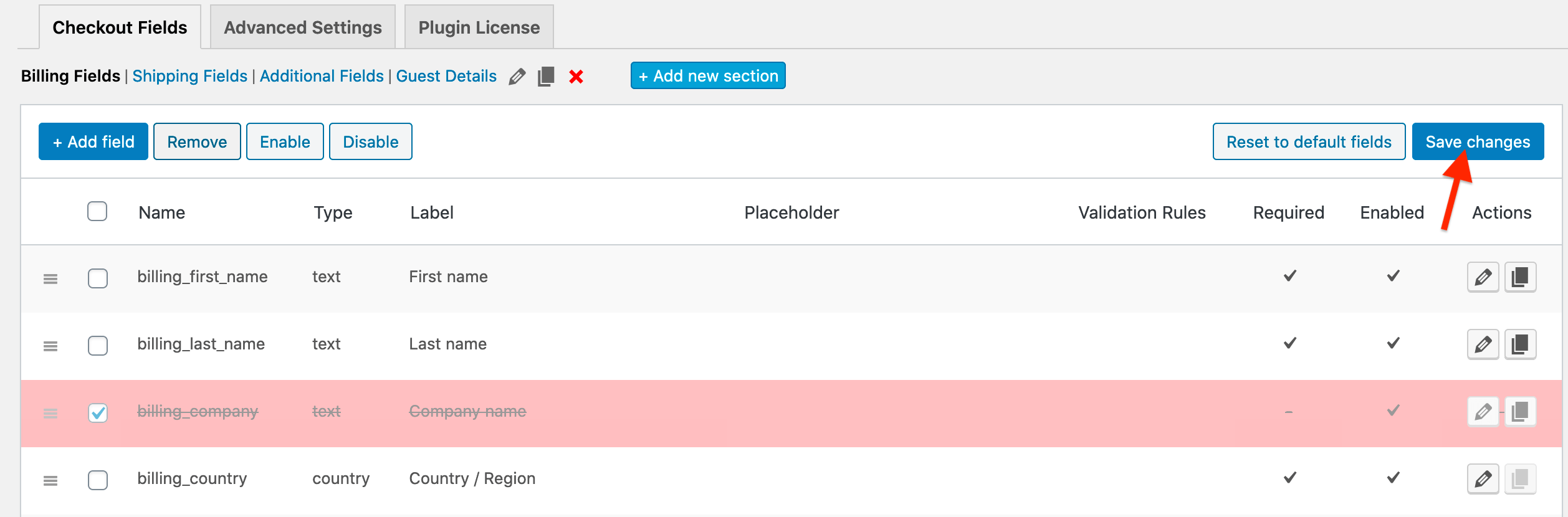Screen dimensions: 1568x517
Task: Edit the billing_country field
Action: pos(1483,478)
